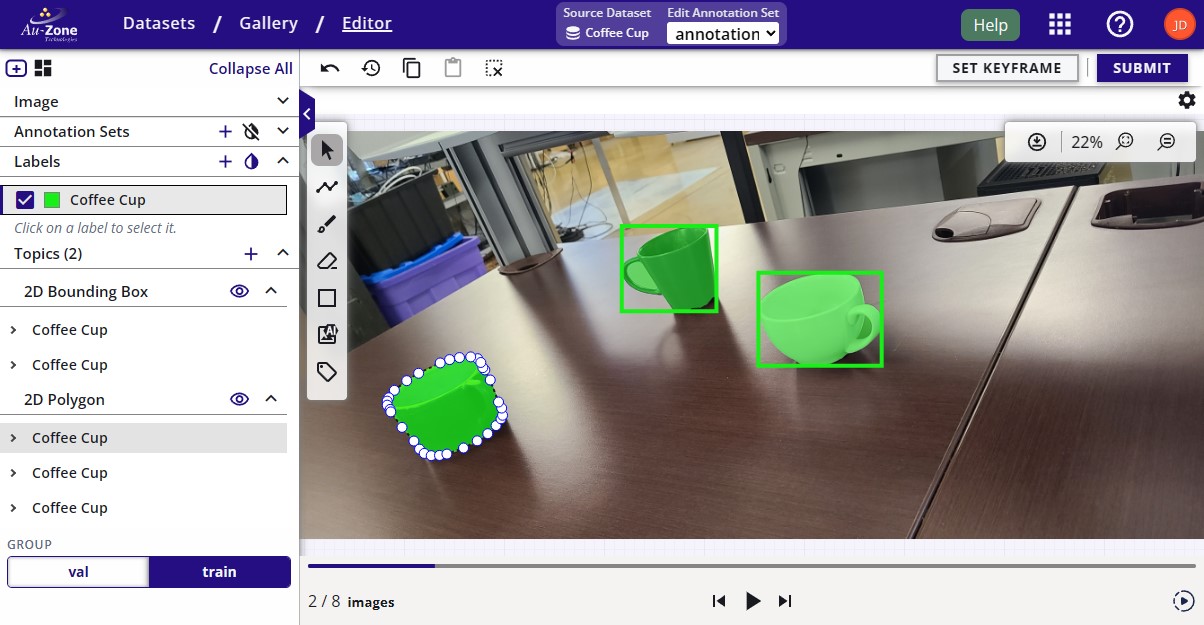Screen dimensions: 1204x625
Task: Assign image to train group
Action: pyautogui.click(x=219, y=572)
